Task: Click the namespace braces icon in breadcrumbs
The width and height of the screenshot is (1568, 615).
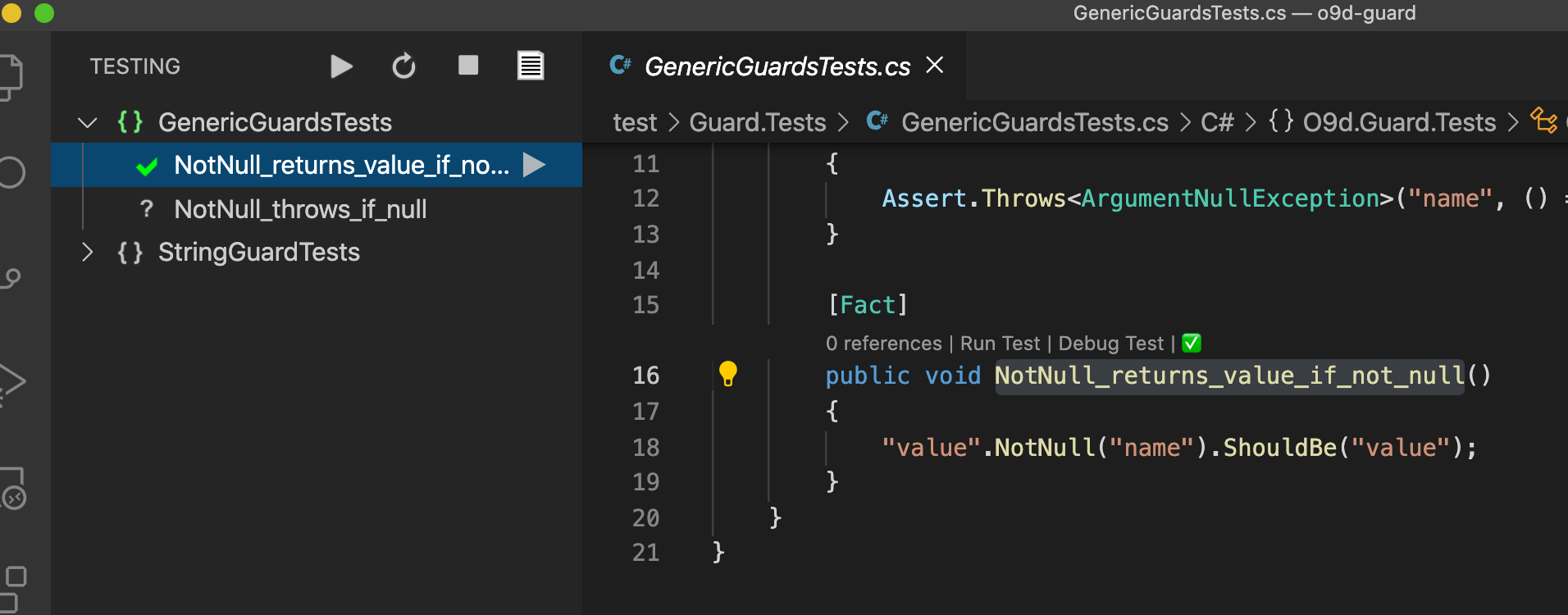Action: pyautogui.click(x=1281, y=121)
